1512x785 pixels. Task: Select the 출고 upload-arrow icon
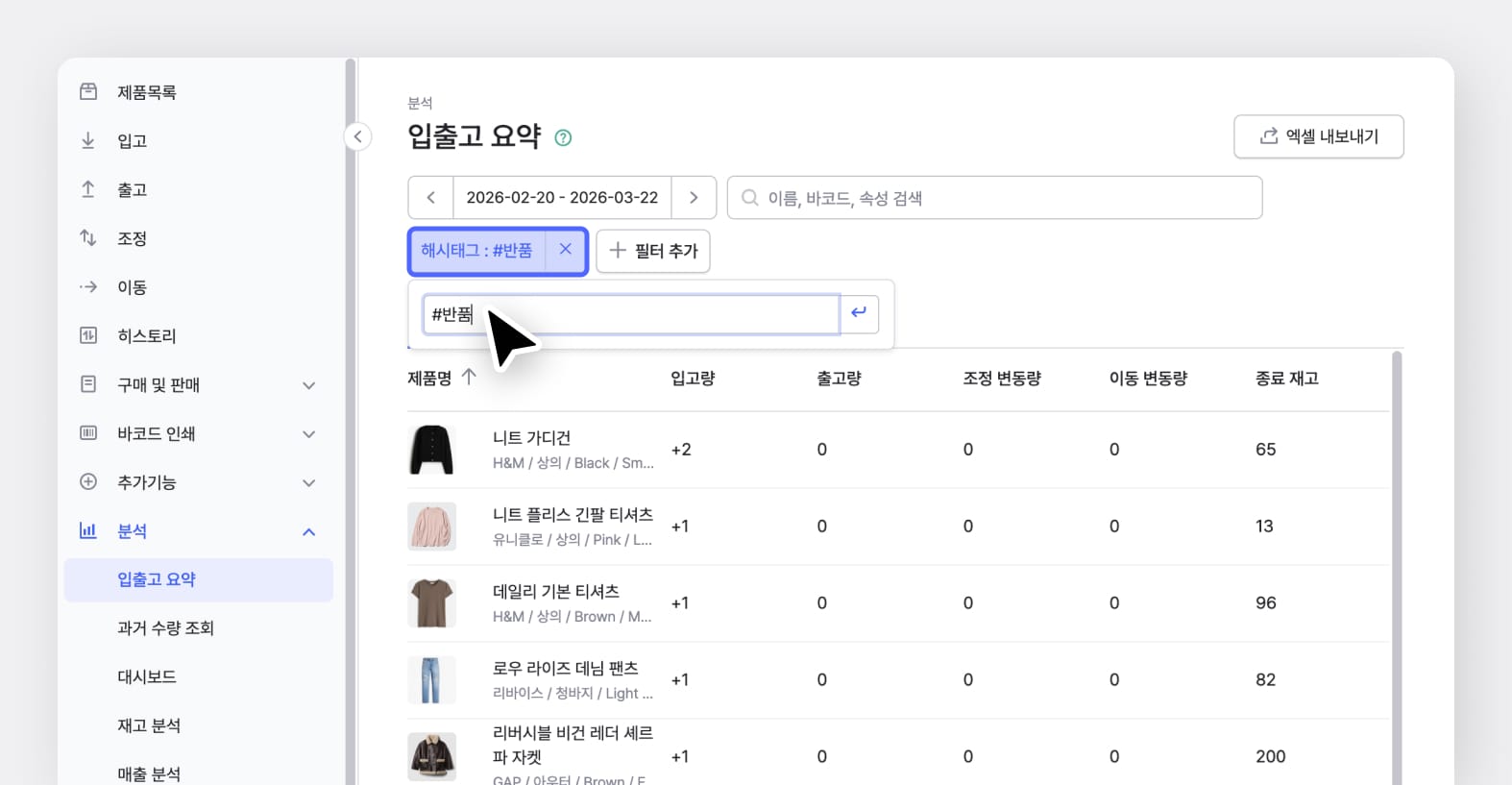point(88,189)
